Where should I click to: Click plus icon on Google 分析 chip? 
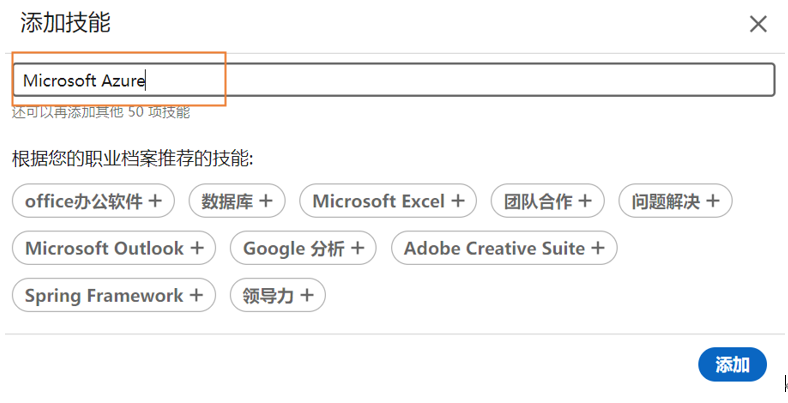click(357, 248)
